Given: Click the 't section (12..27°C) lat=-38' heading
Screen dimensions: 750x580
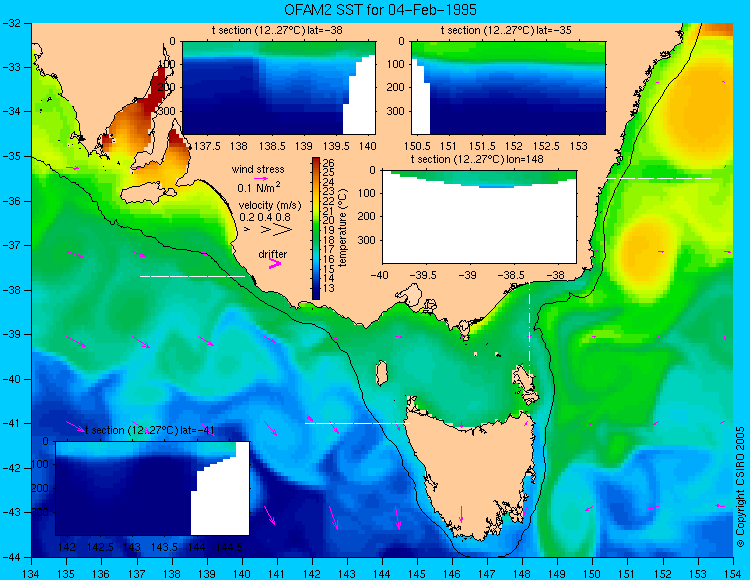Looking at the screenshot, I should click(x=277, y=30).
